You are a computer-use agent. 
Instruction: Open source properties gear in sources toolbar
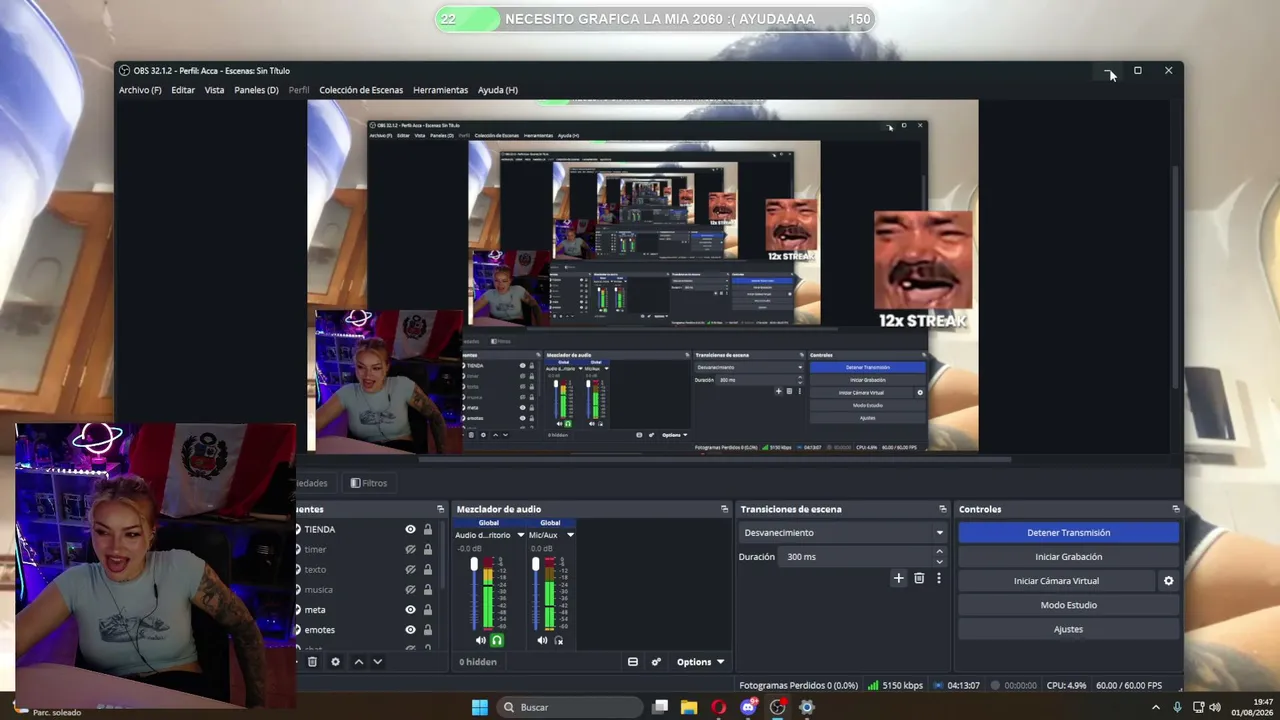tap(335, 662)
